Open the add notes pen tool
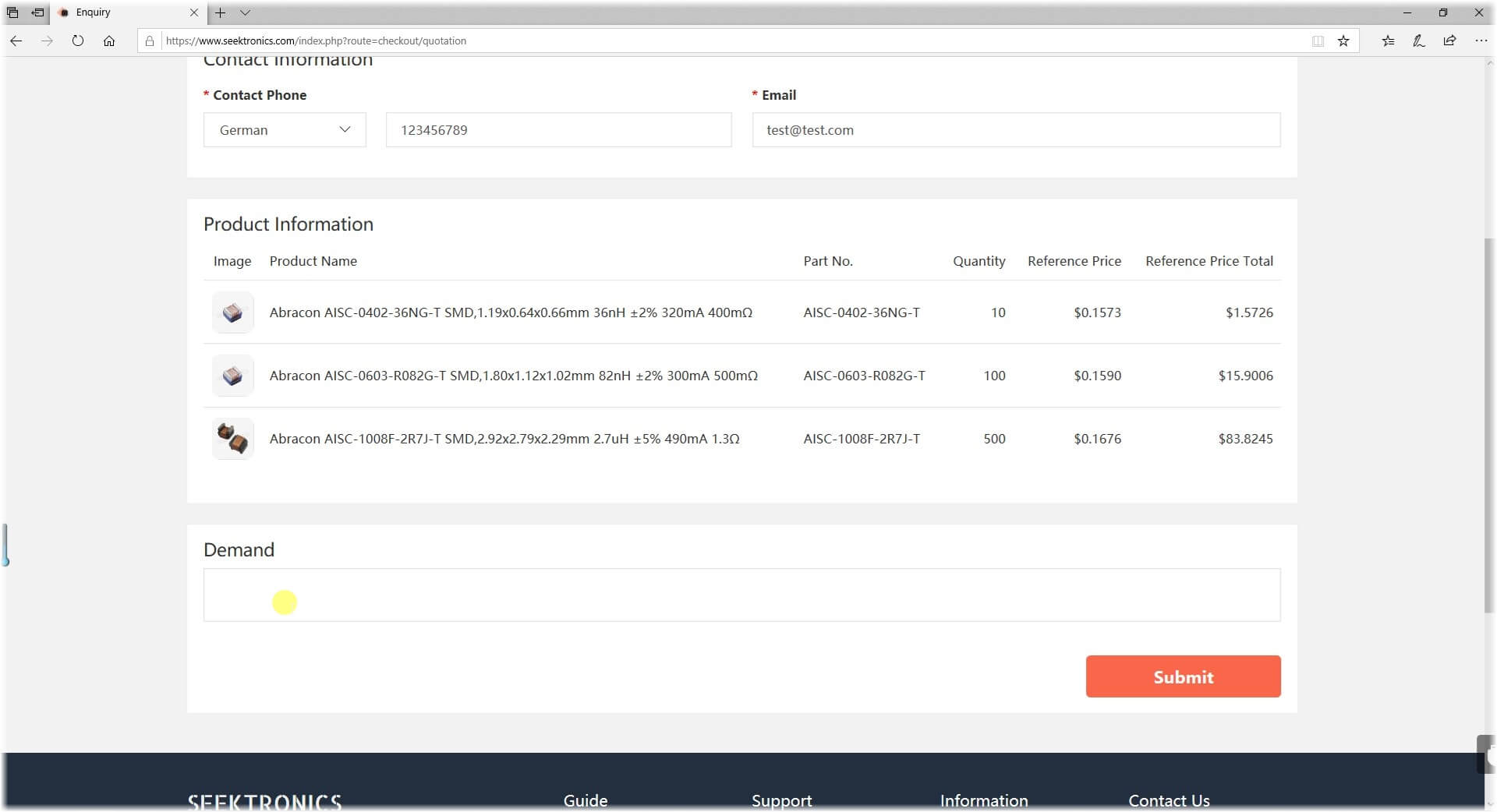 click(x=1419, y=41)
